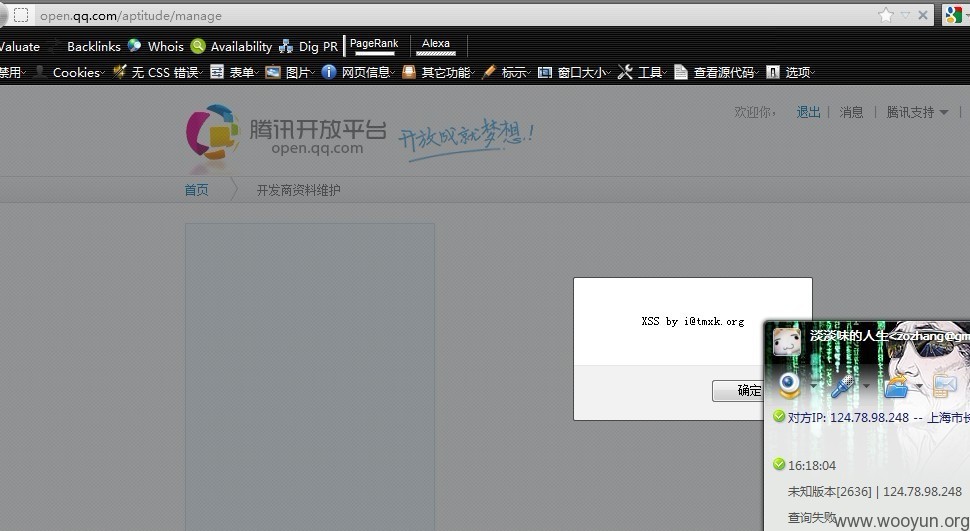
Task: Click the 图片 images icon
Action: [x=273, y=72]
